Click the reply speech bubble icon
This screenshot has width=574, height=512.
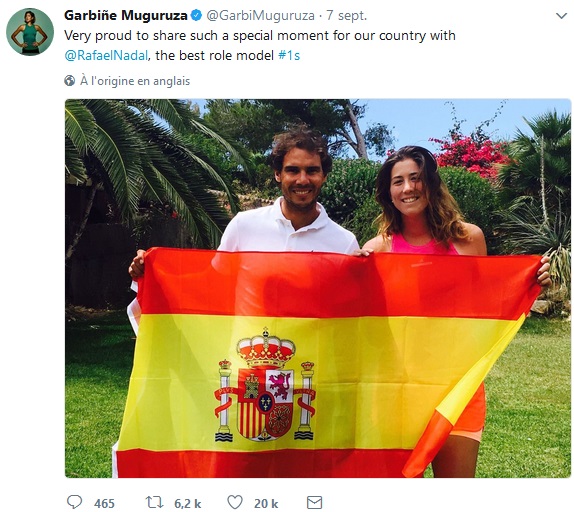[74, 502]
